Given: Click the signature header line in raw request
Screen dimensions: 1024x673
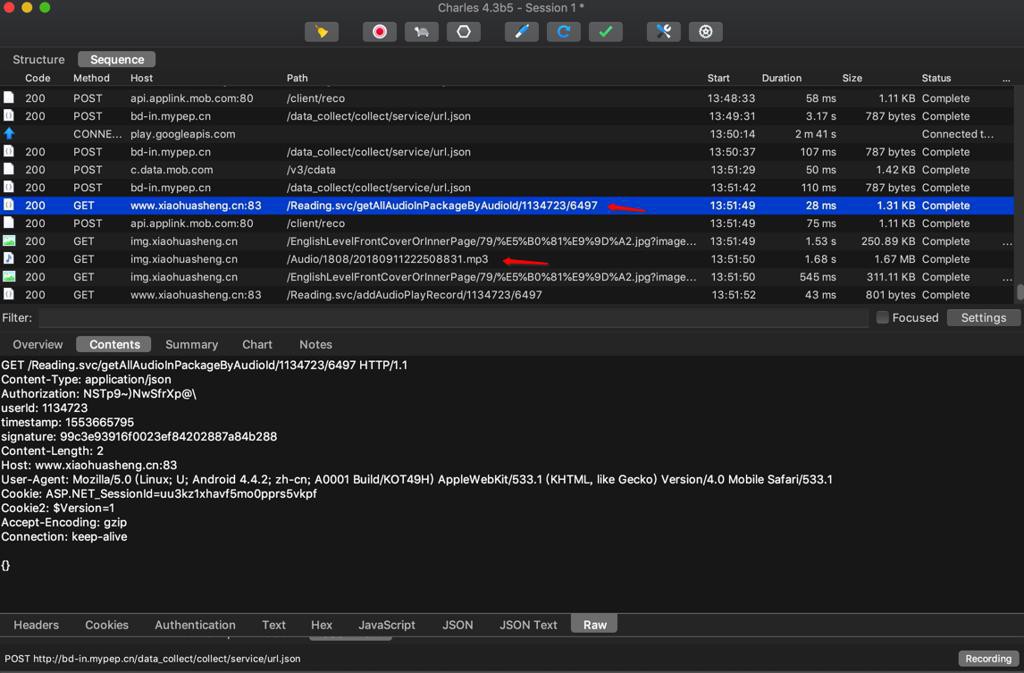Looking at the screenshot, I should pos(139,437).
